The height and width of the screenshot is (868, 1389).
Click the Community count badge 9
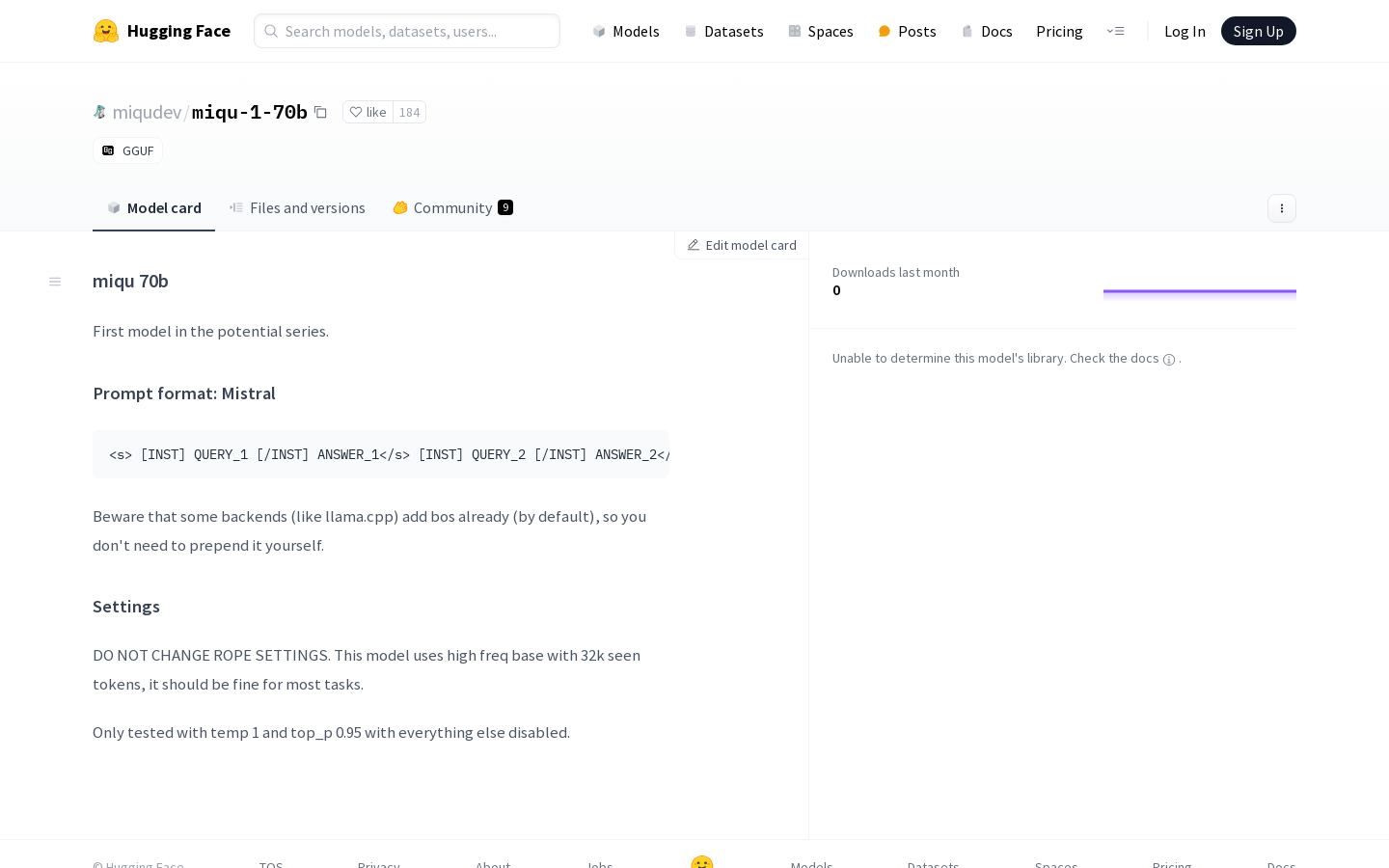[505, 207]
